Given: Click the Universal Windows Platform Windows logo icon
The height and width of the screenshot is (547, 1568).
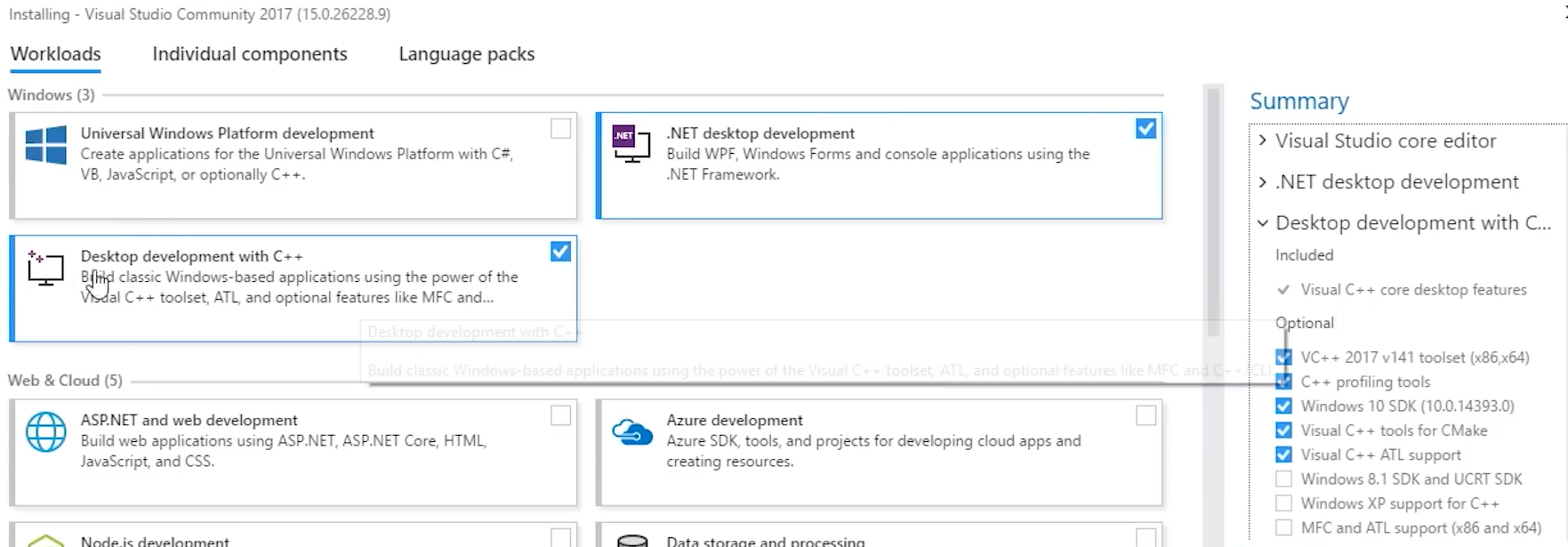Looking at the screenshot, I should coord(45,145).
